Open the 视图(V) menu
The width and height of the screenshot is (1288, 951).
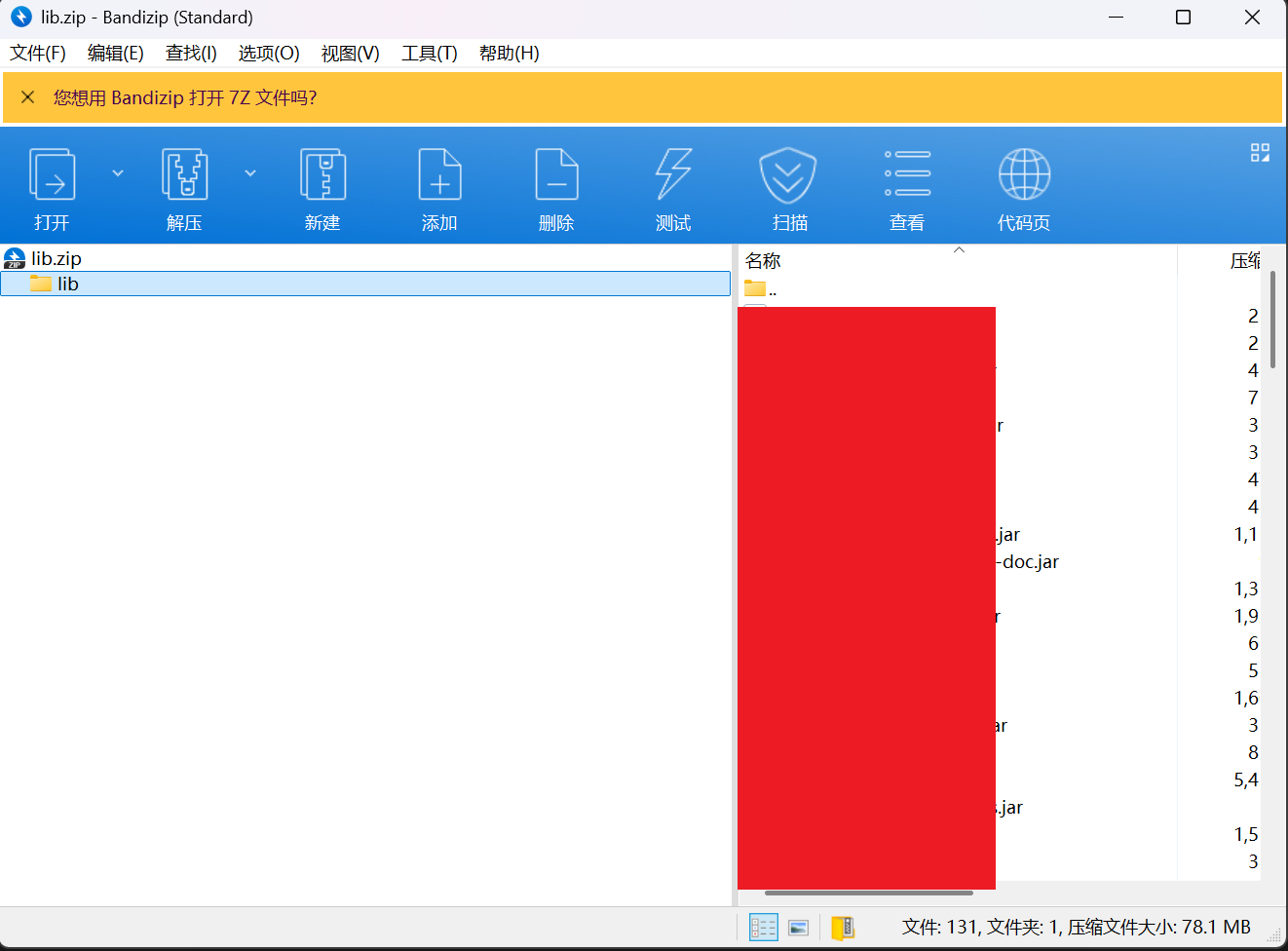[351, 53]
